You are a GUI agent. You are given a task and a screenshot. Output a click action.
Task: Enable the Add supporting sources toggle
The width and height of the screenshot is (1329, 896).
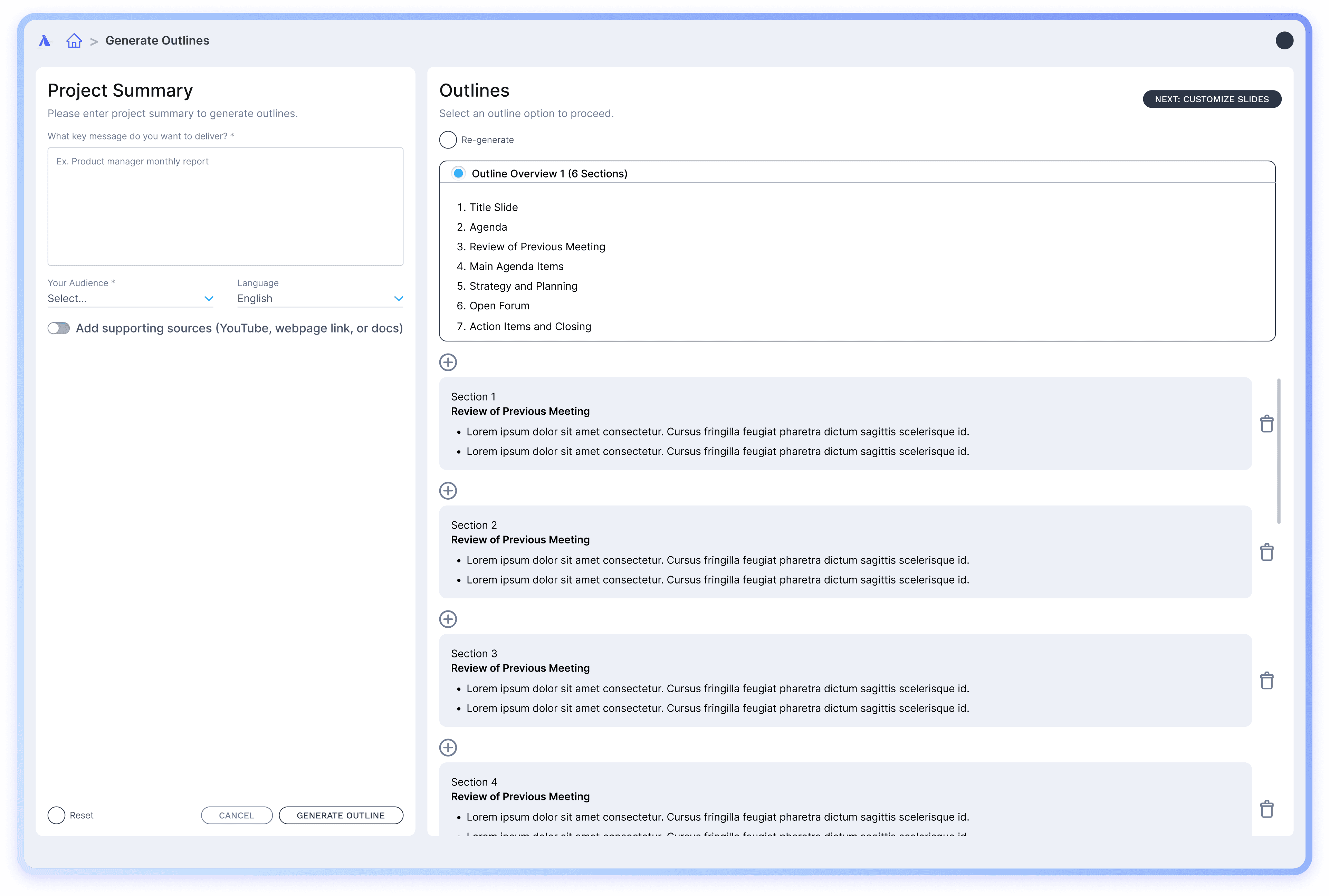(59, 328)
